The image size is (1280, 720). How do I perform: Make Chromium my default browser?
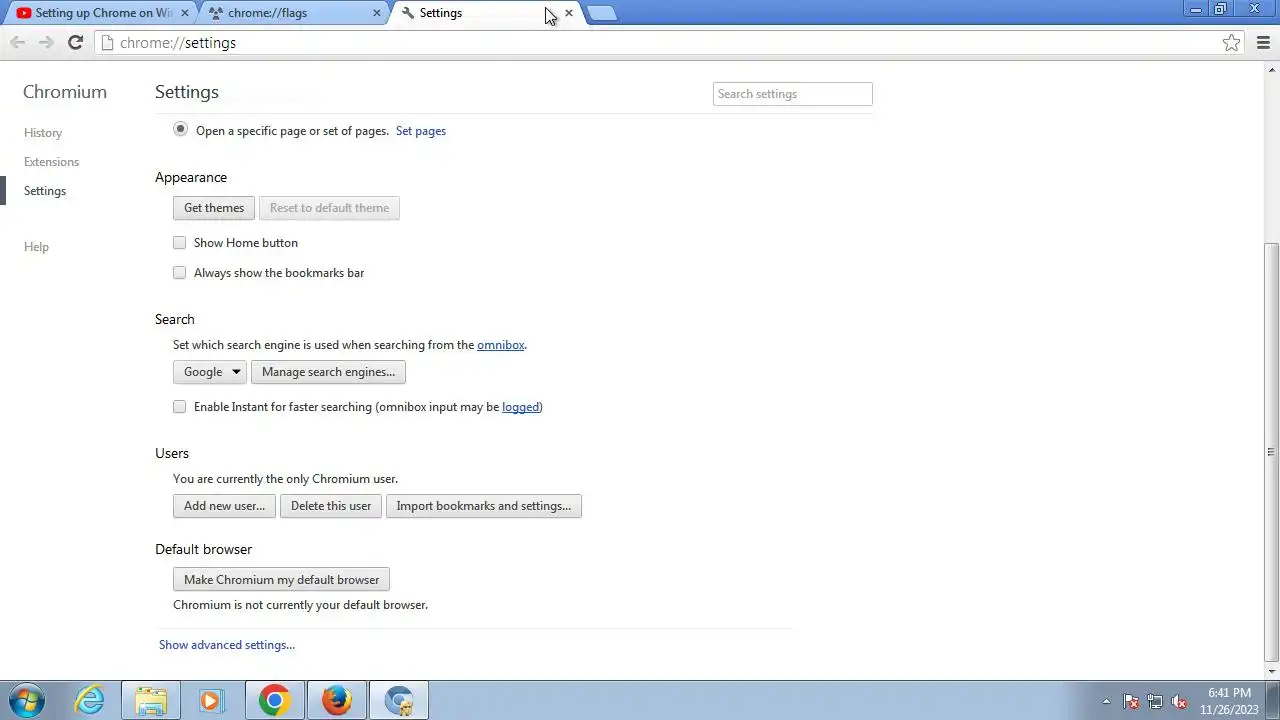click(x=281, y=580)
